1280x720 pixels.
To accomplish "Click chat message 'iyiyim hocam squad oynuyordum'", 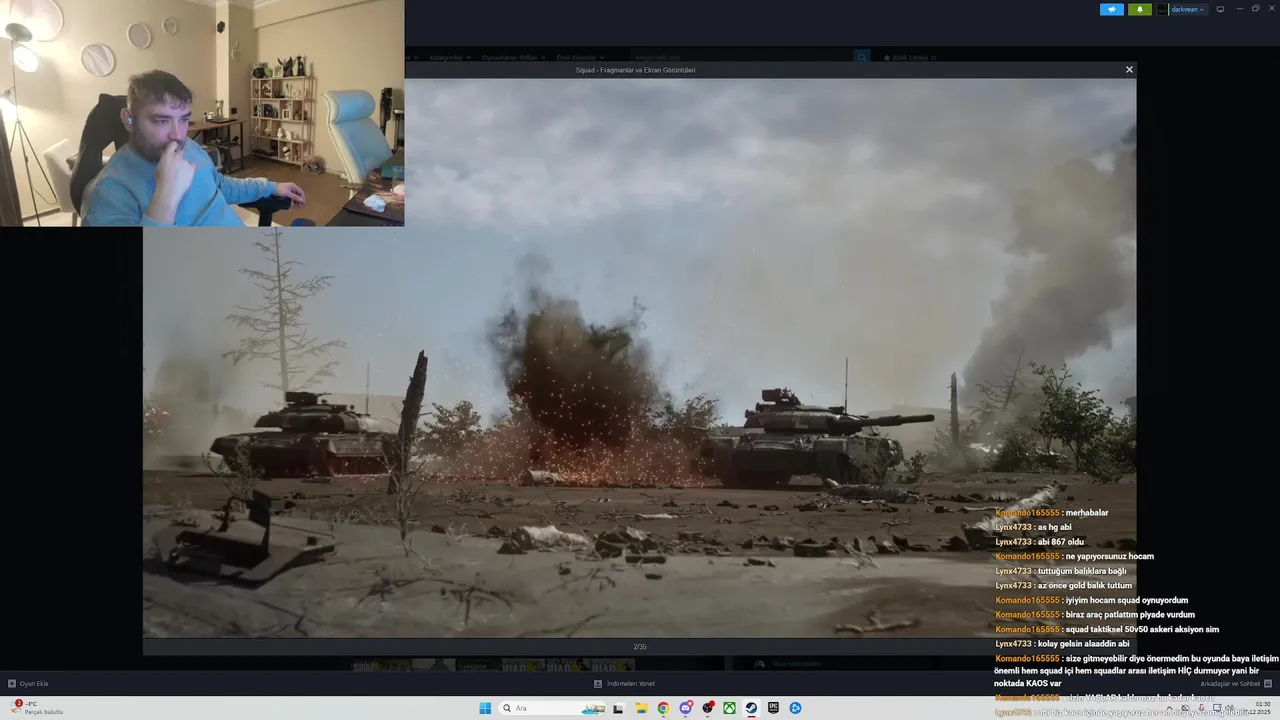I will click(x=1127, y=600).
